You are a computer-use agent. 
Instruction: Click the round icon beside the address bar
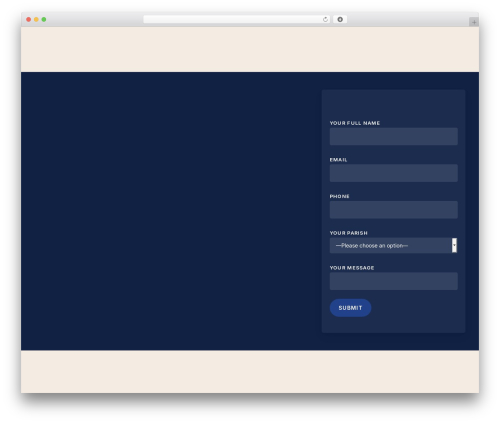click(x=340, y=20)
